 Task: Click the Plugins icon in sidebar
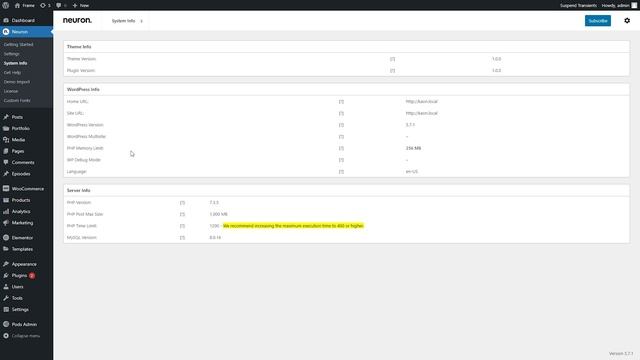click(x=6, y=276)
